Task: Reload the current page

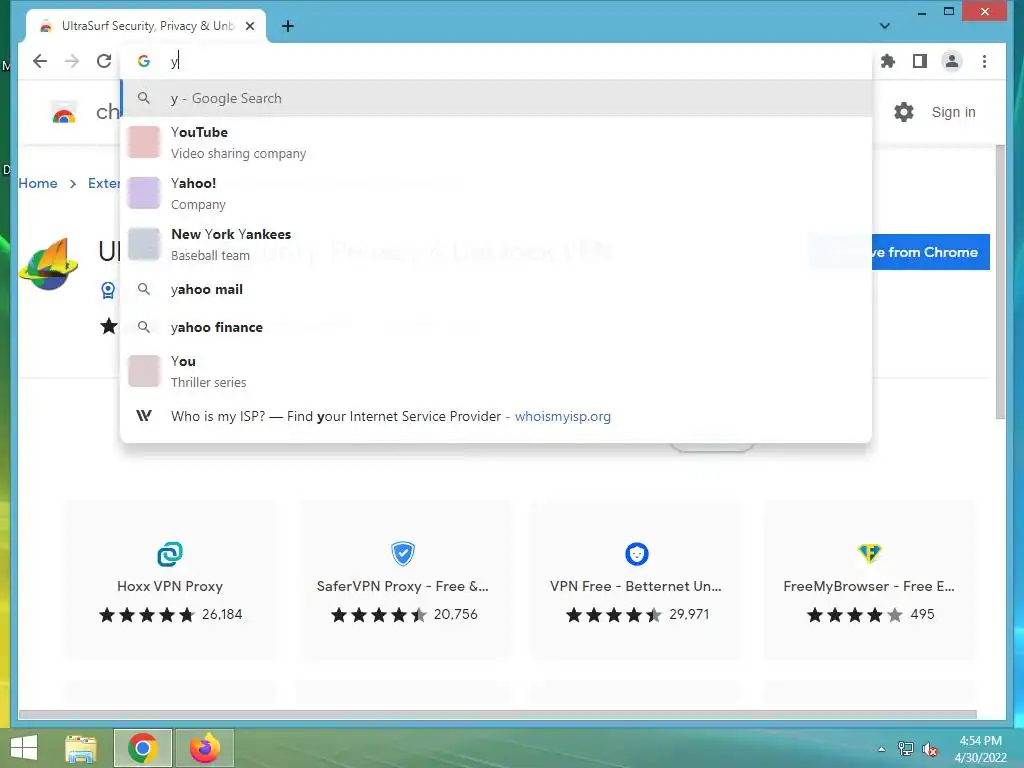Action: coord(104,61)
